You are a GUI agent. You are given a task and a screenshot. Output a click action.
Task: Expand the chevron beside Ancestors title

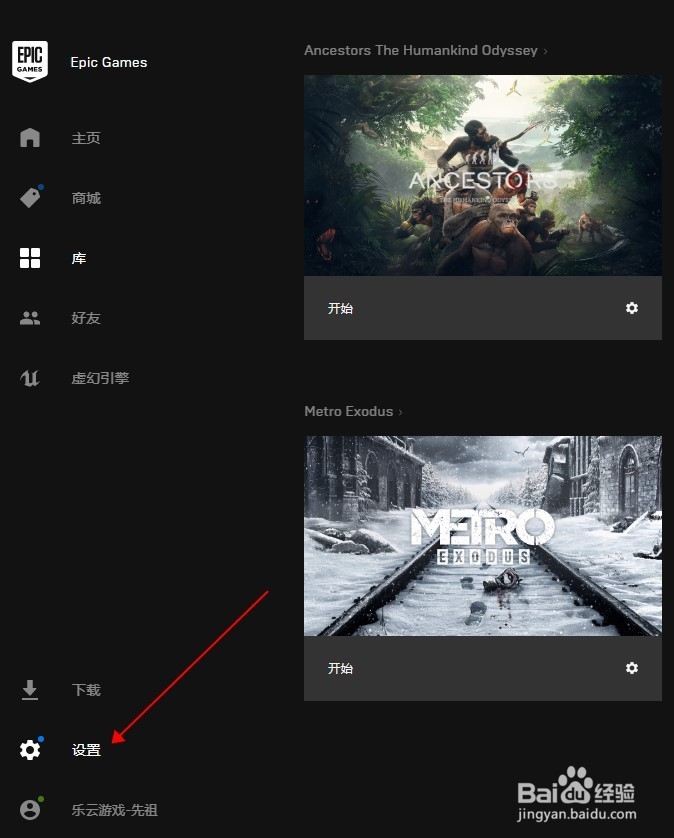545,51
